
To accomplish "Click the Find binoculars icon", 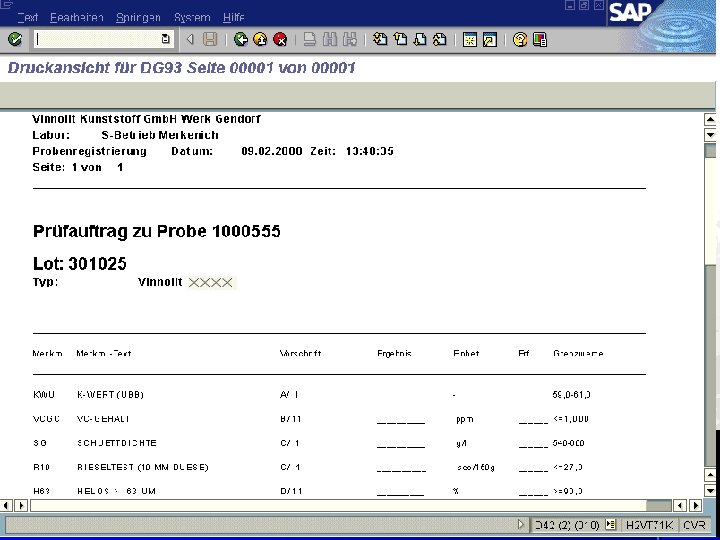I will coord(330,39).
